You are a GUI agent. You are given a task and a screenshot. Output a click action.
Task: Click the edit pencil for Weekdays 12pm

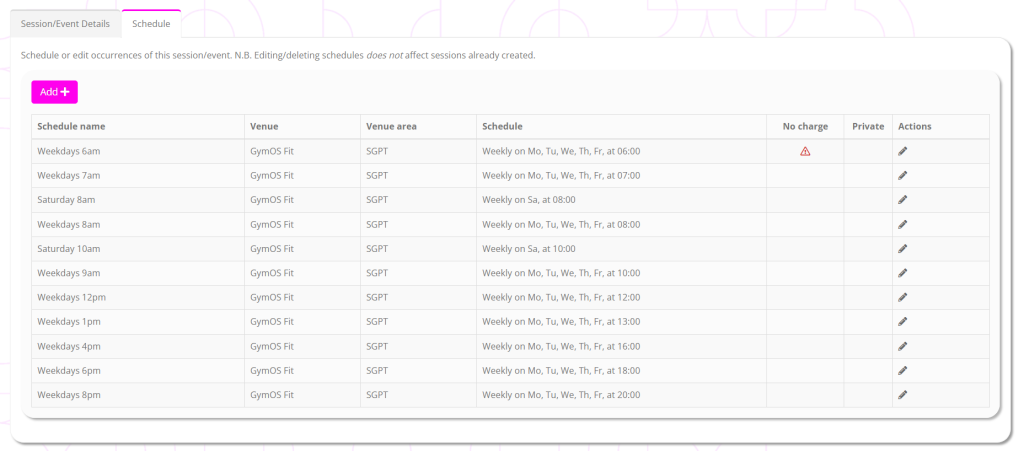pos(902,297)
